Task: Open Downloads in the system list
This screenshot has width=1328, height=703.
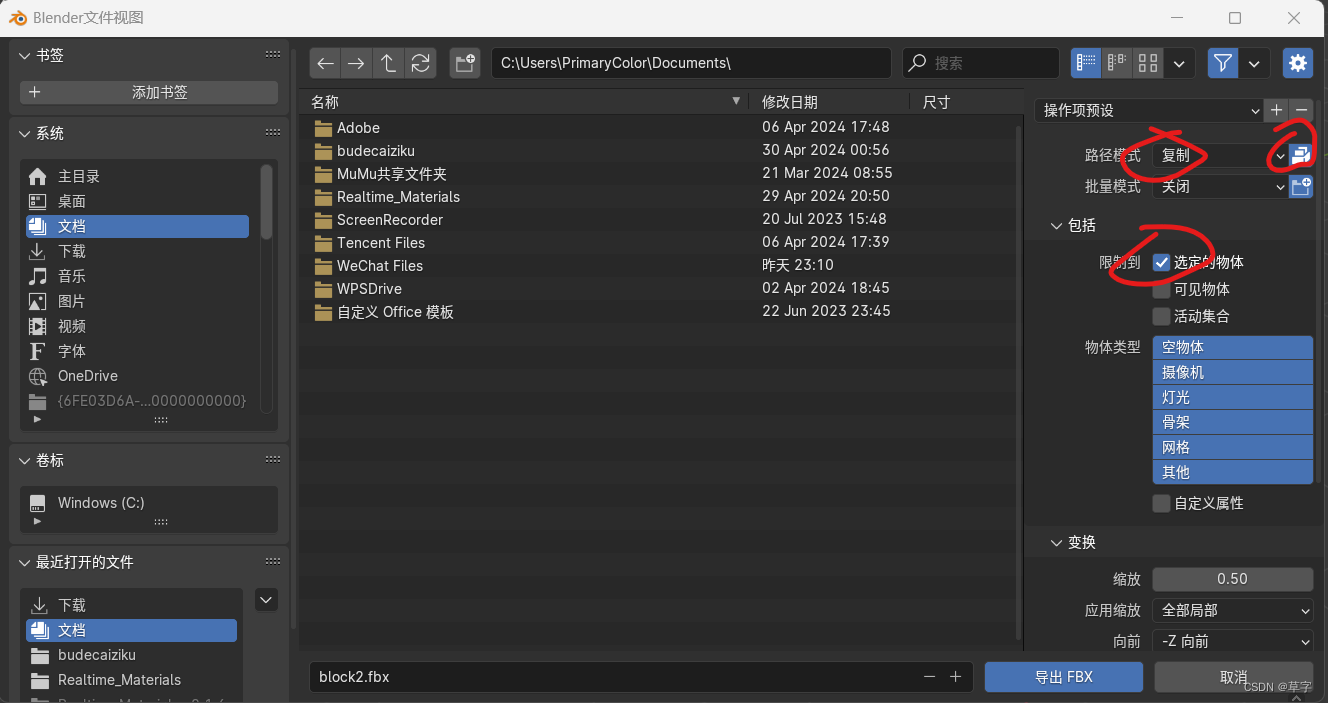Action: (x=138, y=251)
